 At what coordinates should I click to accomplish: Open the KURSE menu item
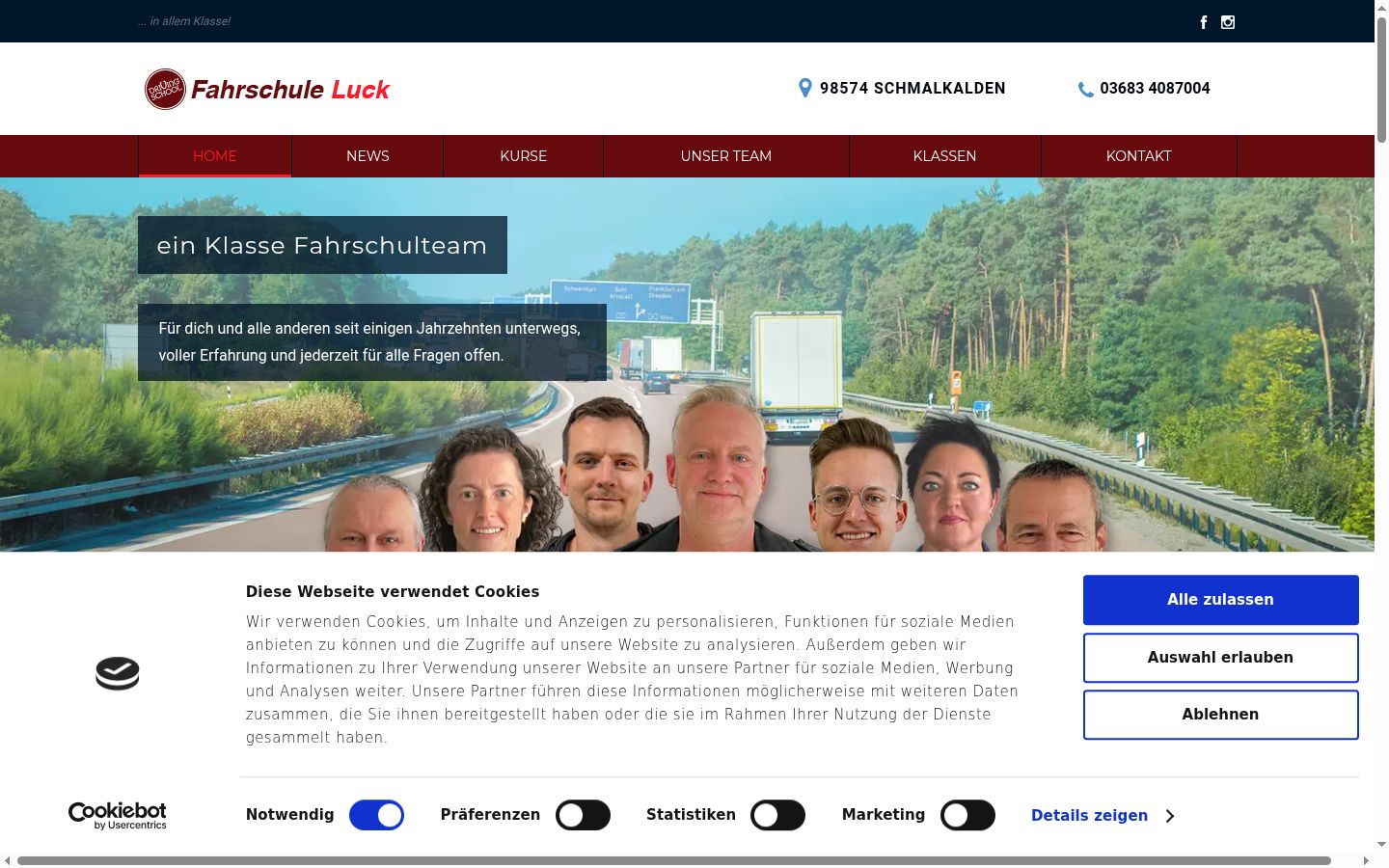(x=524, y=156)
